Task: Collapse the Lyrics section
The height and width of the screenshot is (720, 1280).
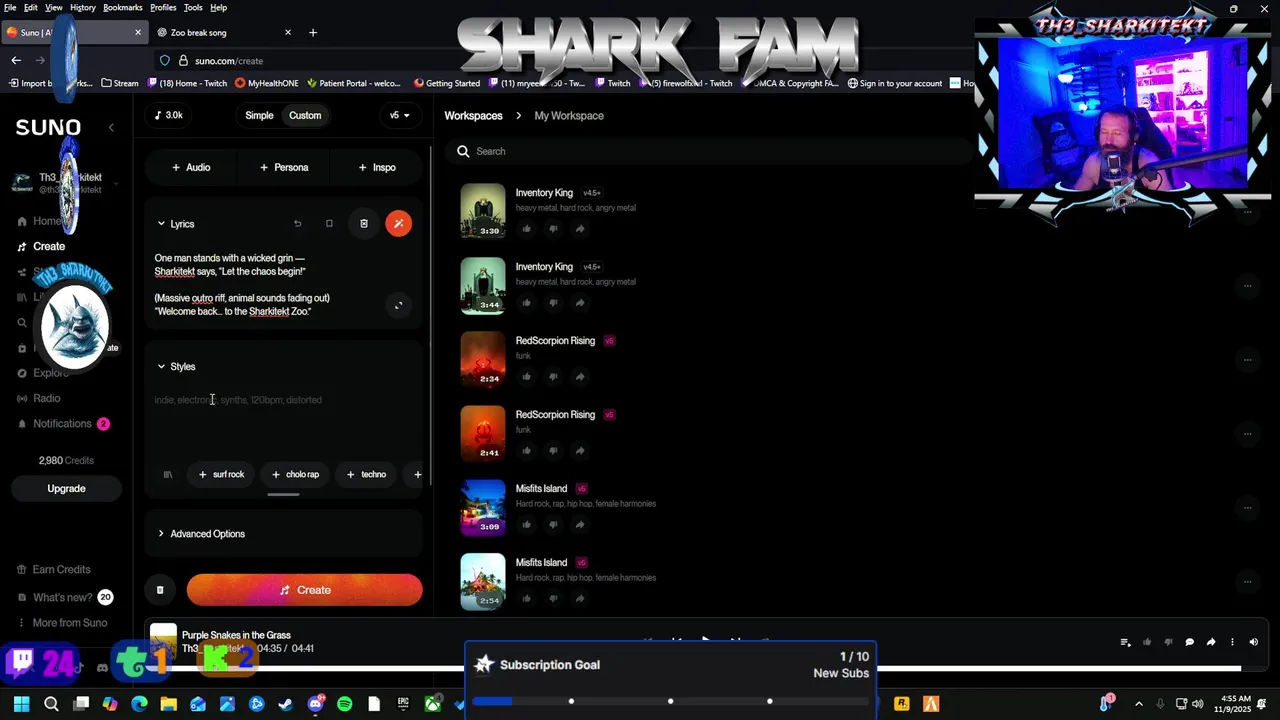Action: click(161, 224)
